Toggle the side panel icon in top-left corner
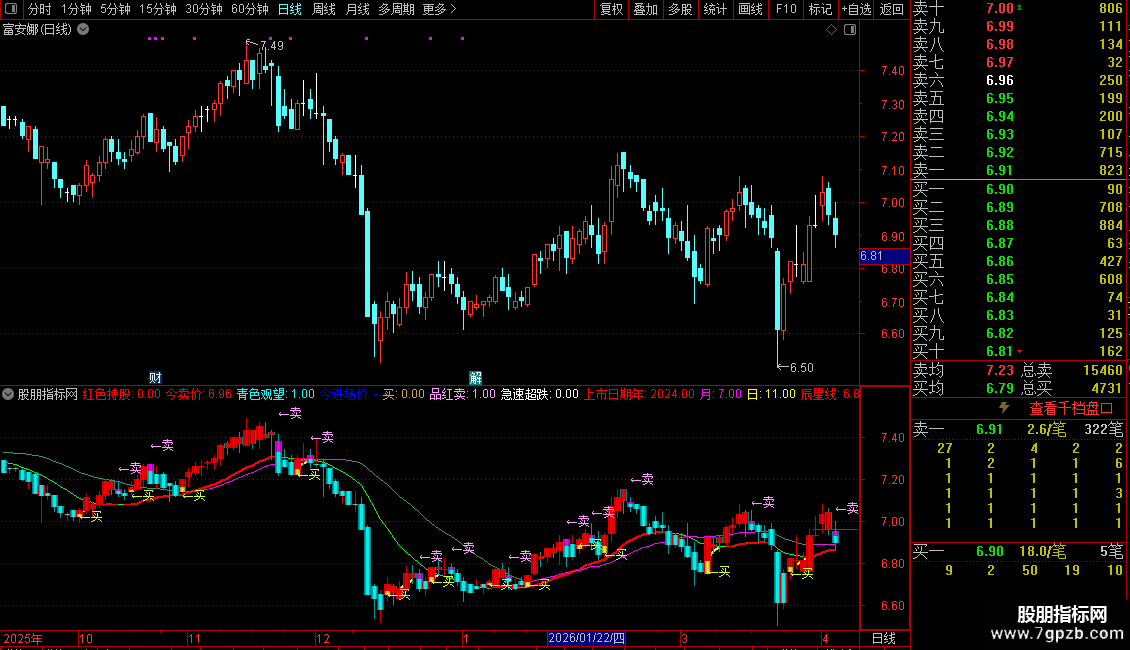1130x650 pixels. click(11, 9)
